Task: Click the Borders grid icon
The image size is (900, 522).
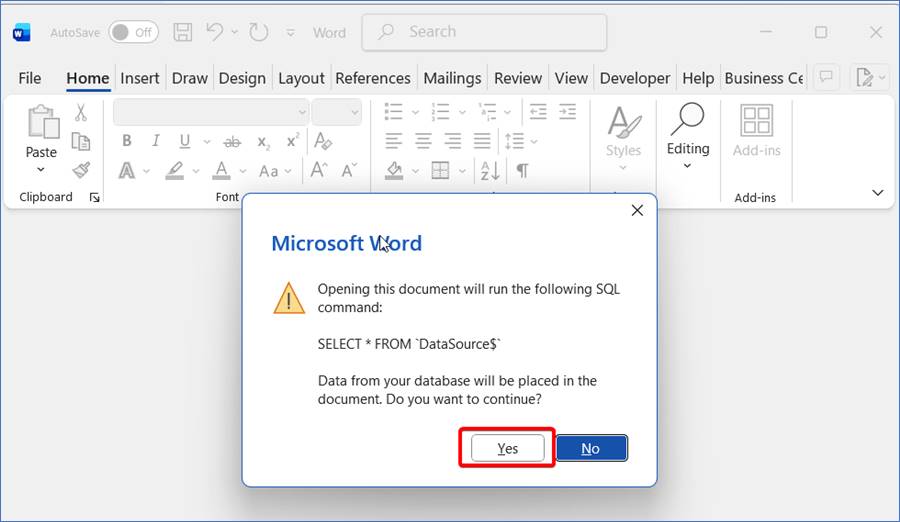Action: click(x=440, y=171)
